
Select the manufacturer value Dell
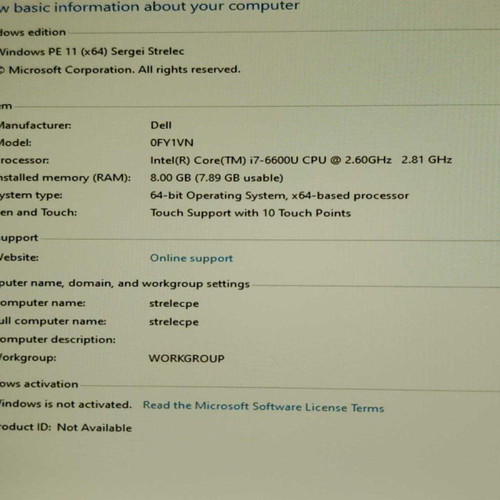tap(161, 125)
